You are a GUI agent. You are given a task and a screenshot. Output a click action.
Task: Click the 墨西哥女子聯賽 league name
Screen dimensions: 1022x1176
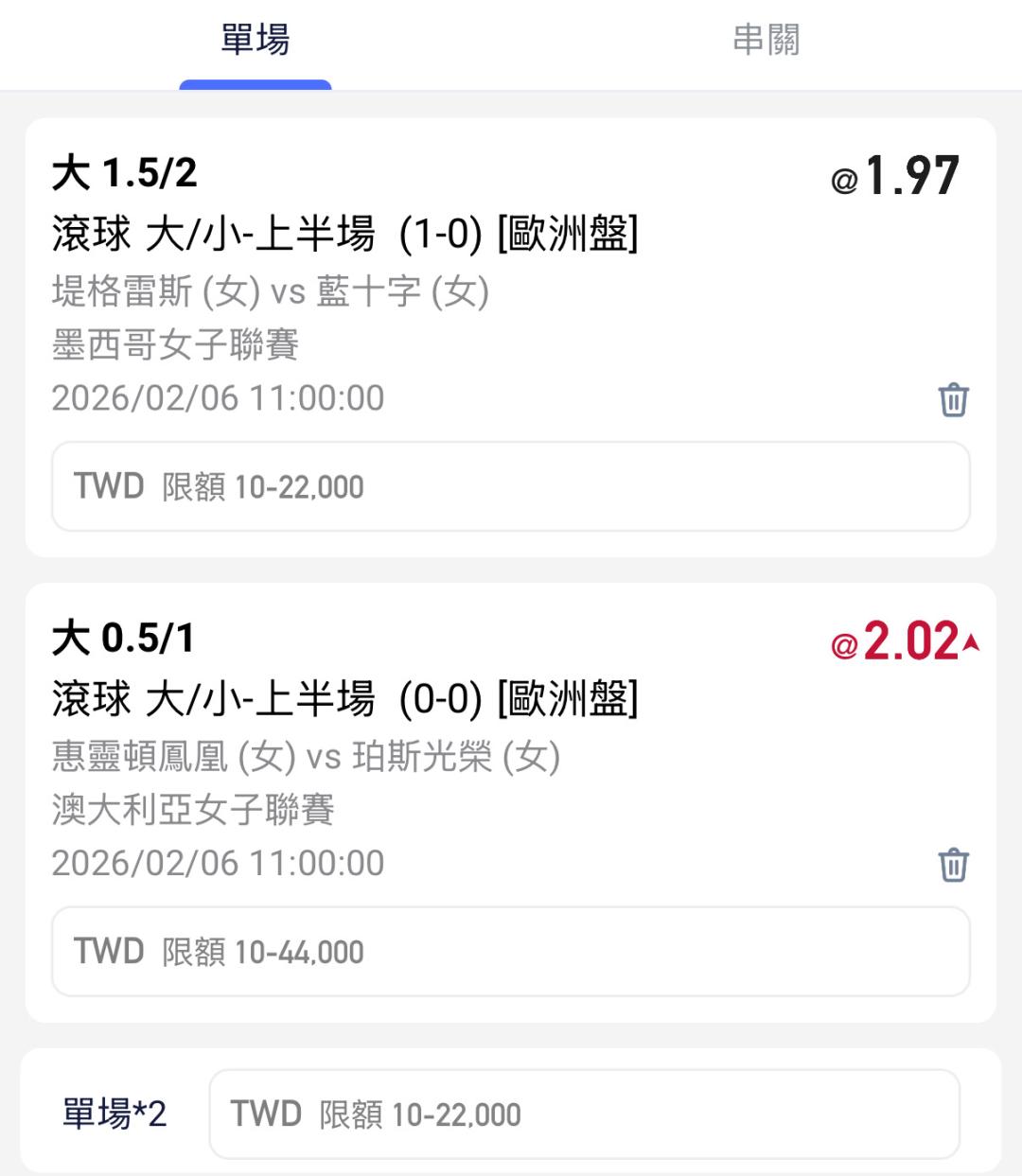pos(175,344)
